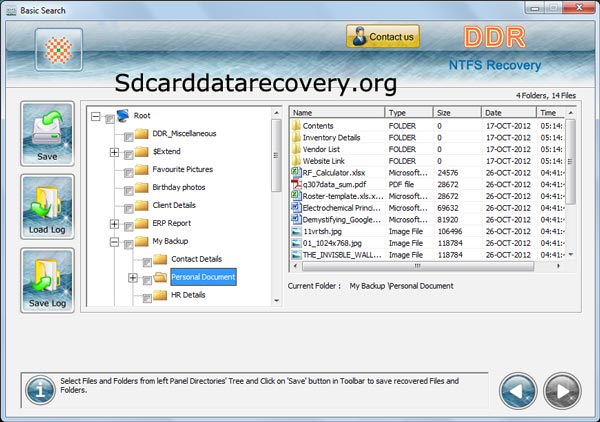This screenshot has height=422, width=600.
Task: Sort file list by Name column
Action: [337, 112]
